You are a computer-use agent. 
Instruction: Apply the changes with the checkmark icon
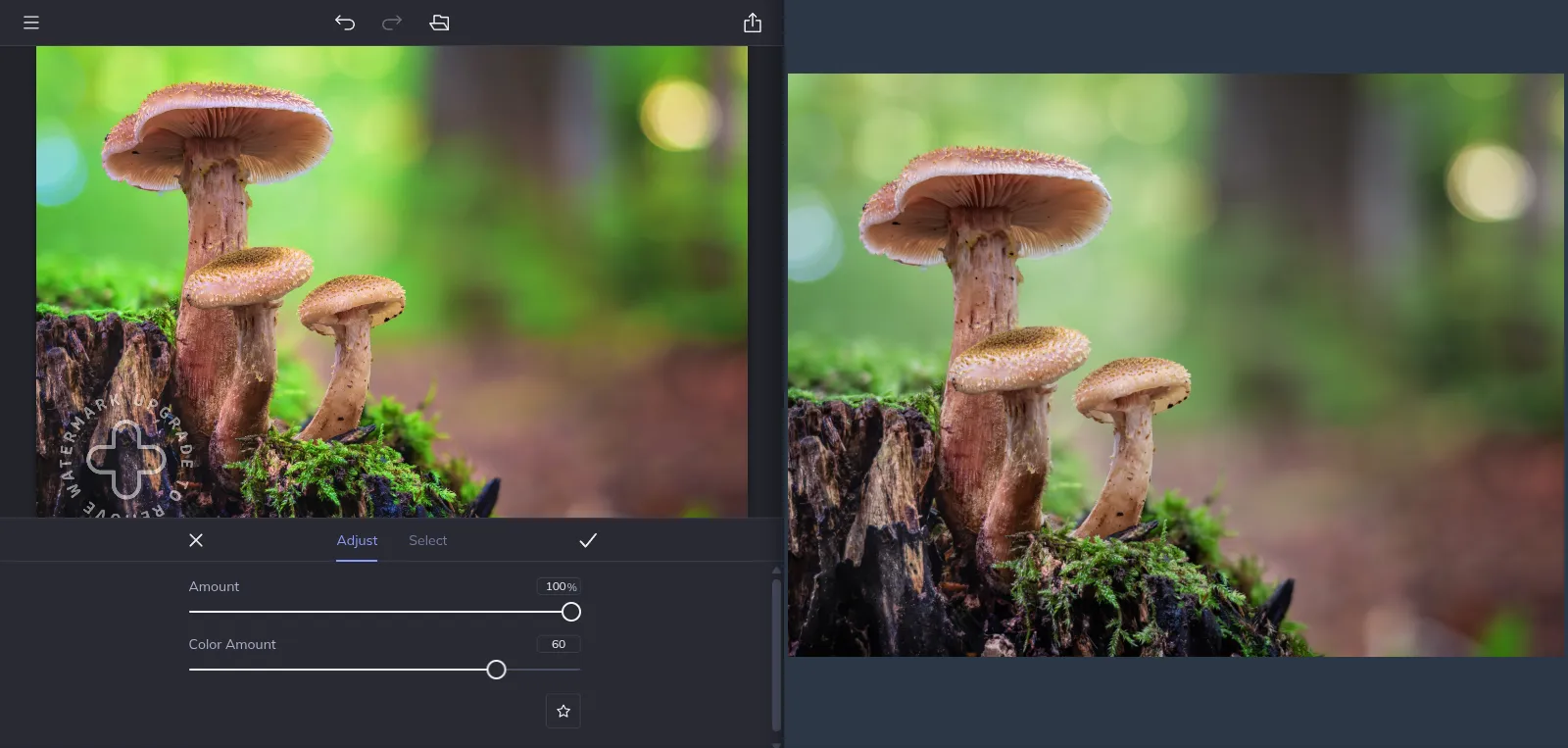point(588,540)
